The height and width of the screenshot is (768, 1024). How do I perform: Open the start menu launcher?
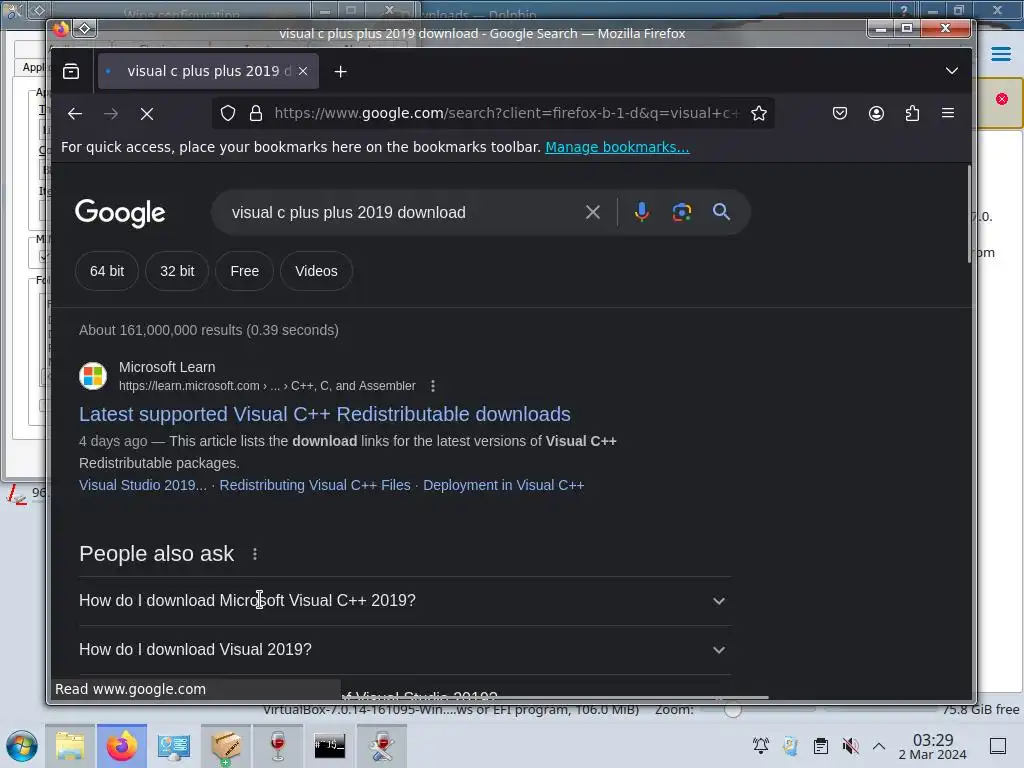(x=22, y=746)
